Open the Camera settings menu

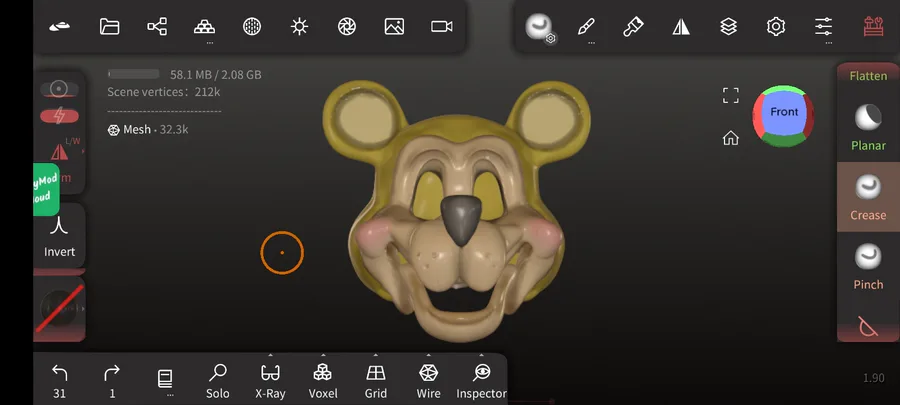[442, 26]
